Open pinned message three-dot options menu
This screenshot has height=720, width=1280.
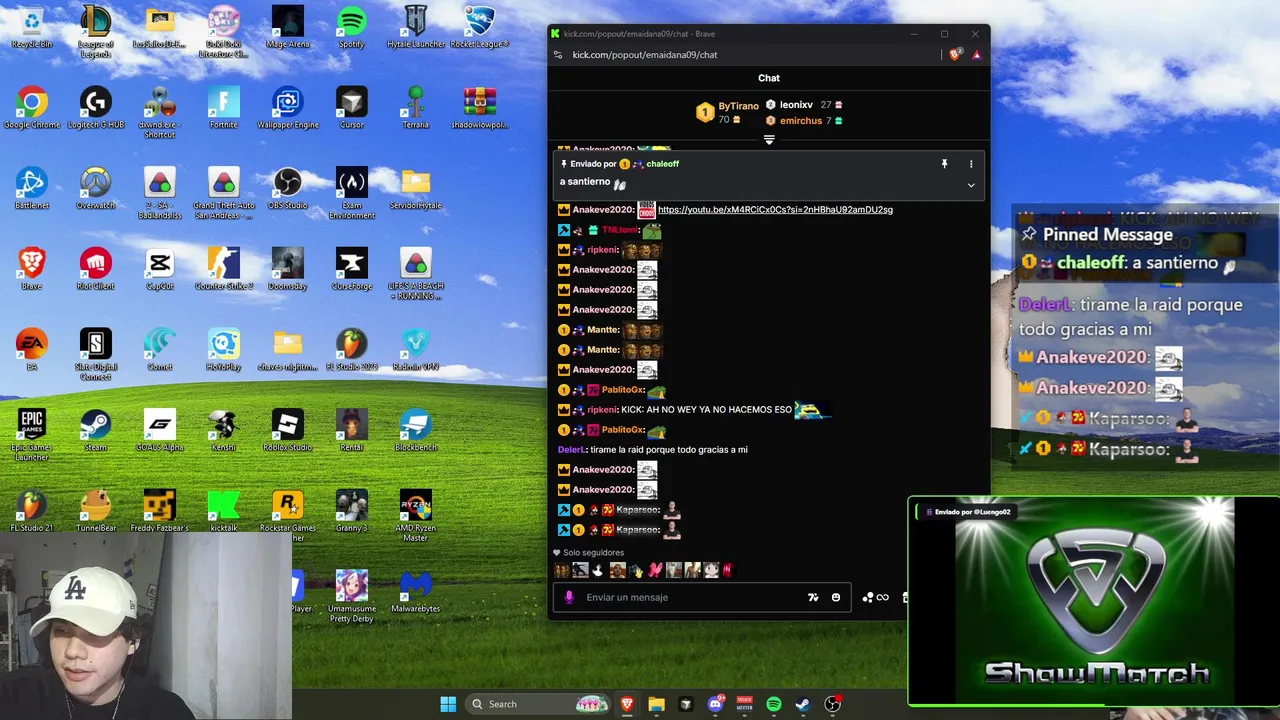tap(970, 164)
